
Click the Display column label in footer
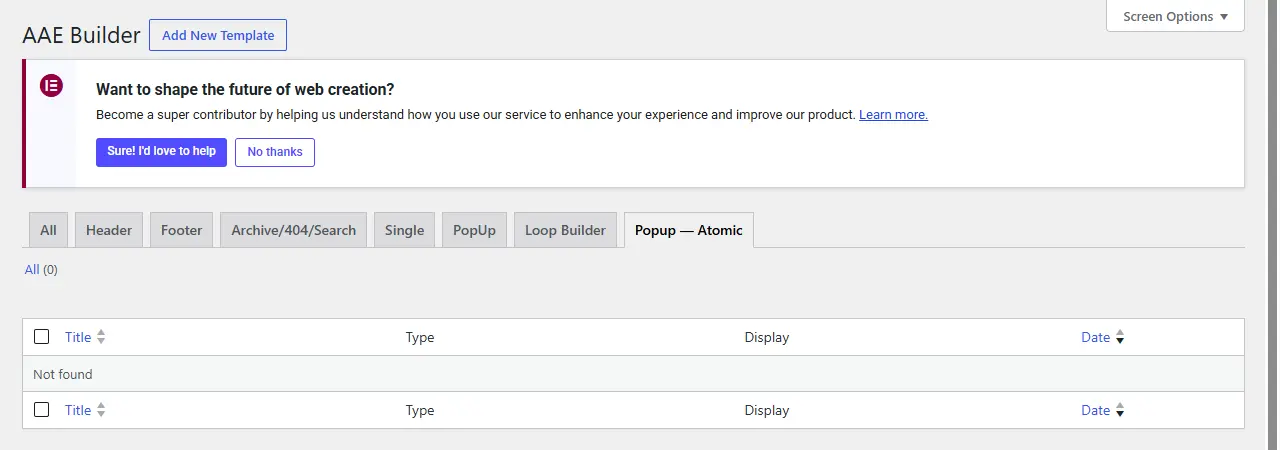767,411
